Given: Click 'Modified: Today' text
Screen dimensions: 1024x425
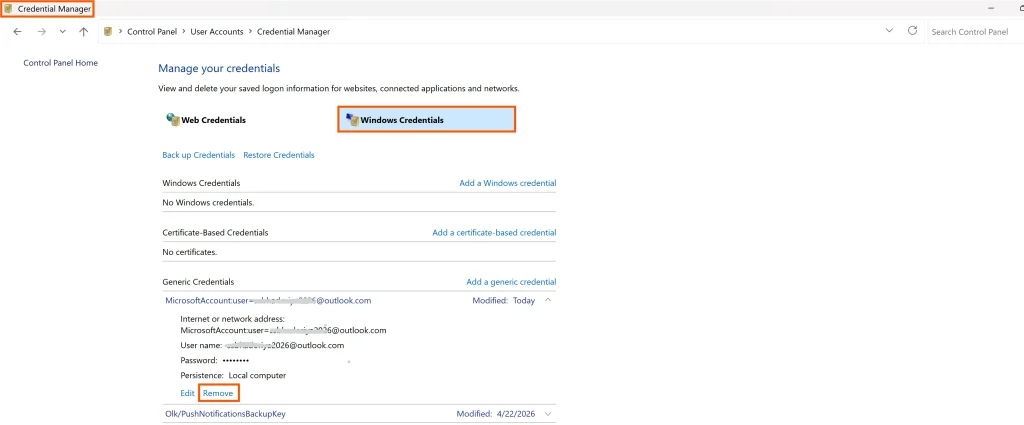Looking at the screenshot, I should 504,300.
